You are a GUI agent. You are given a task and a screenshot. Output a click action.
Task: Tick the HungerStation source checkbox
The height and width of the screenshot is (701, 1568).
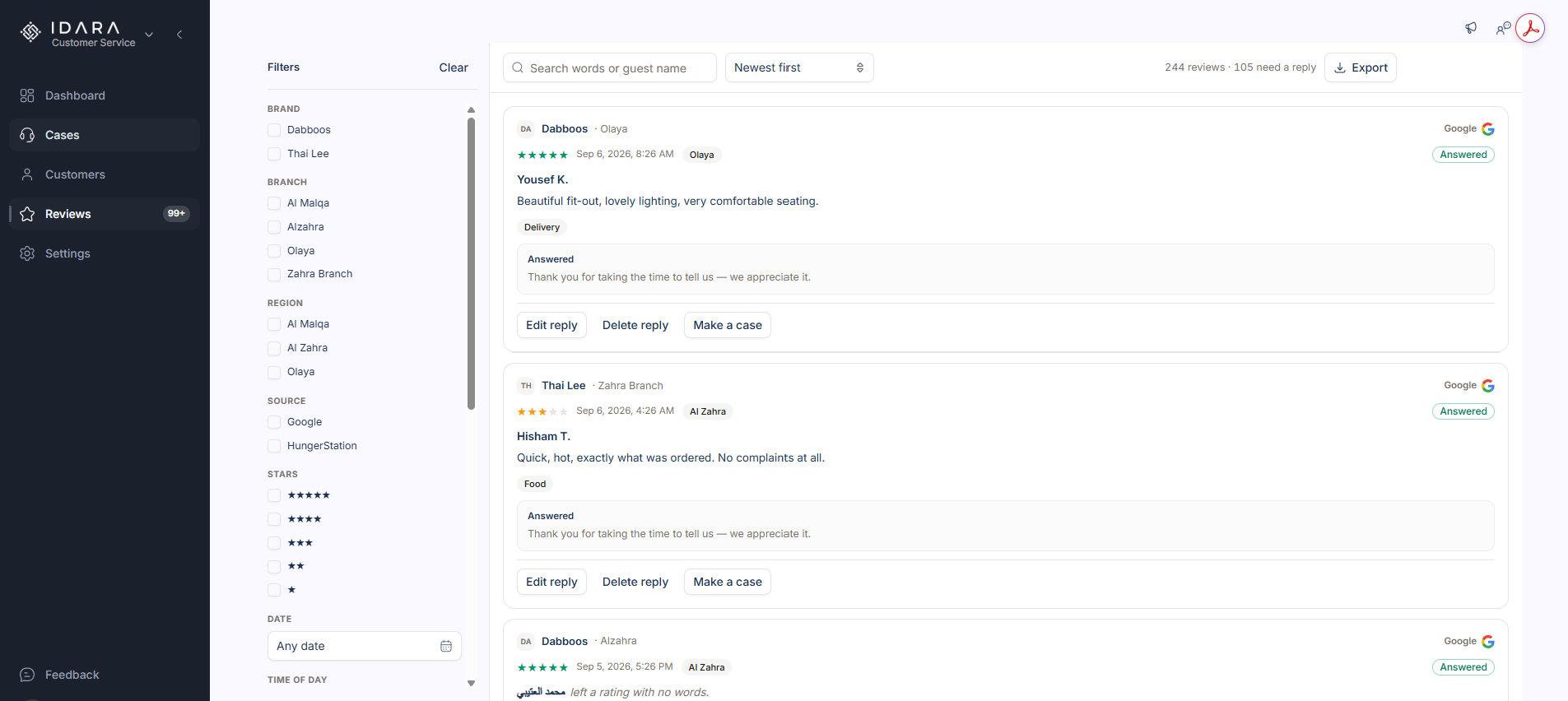click(x=274, y=446)
